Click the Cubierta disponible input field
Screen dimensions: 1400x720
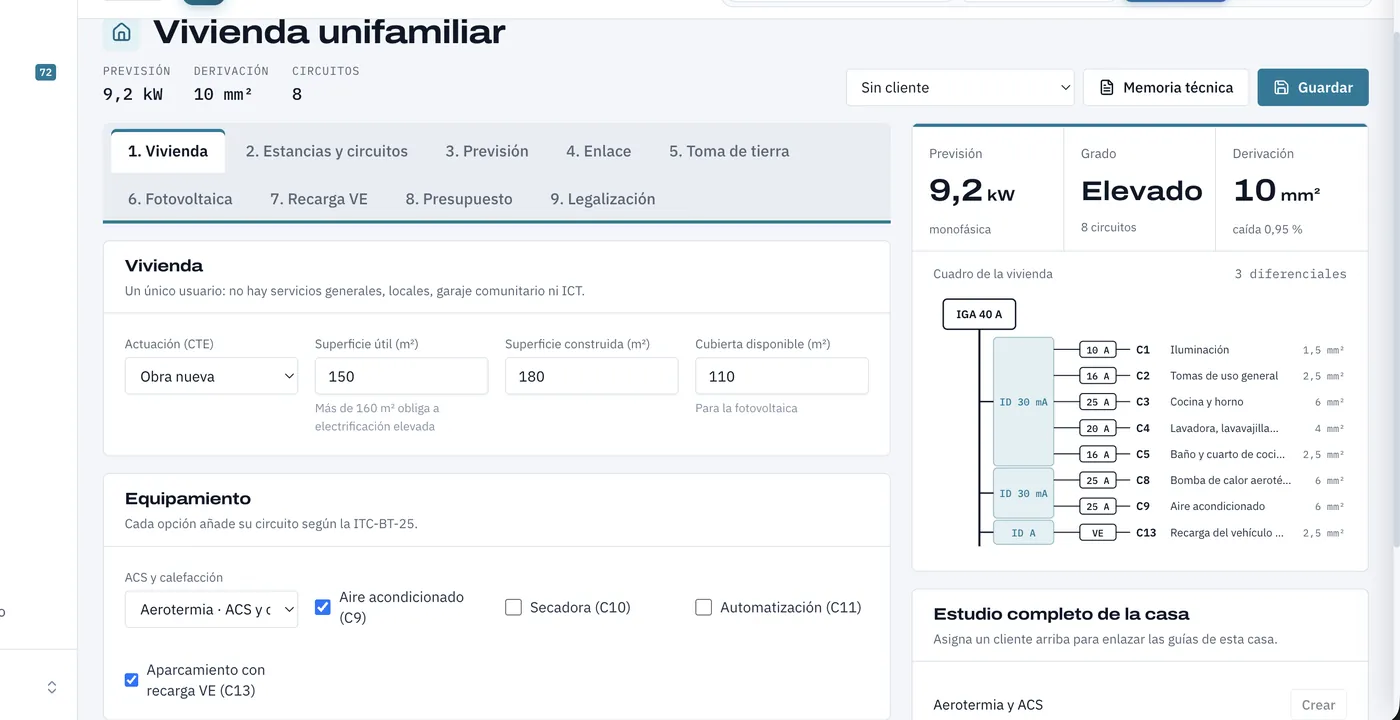tap(782, 376)
